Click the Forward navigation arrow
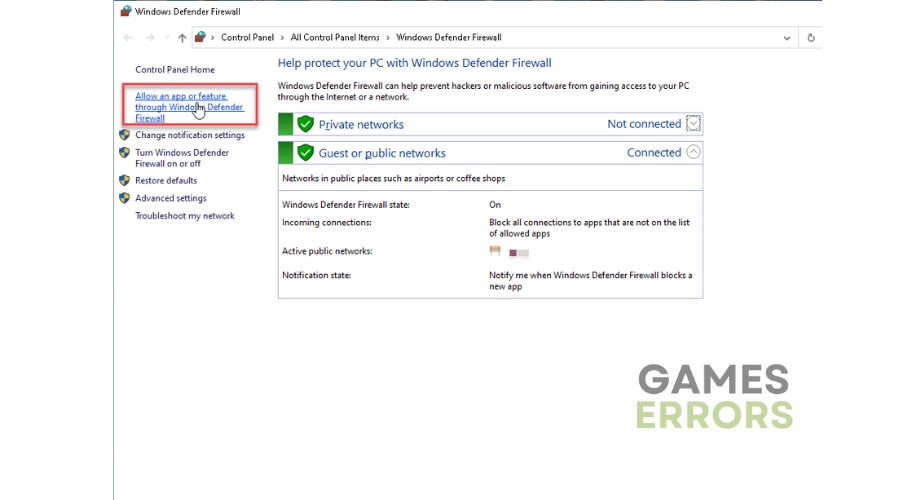 150,38
